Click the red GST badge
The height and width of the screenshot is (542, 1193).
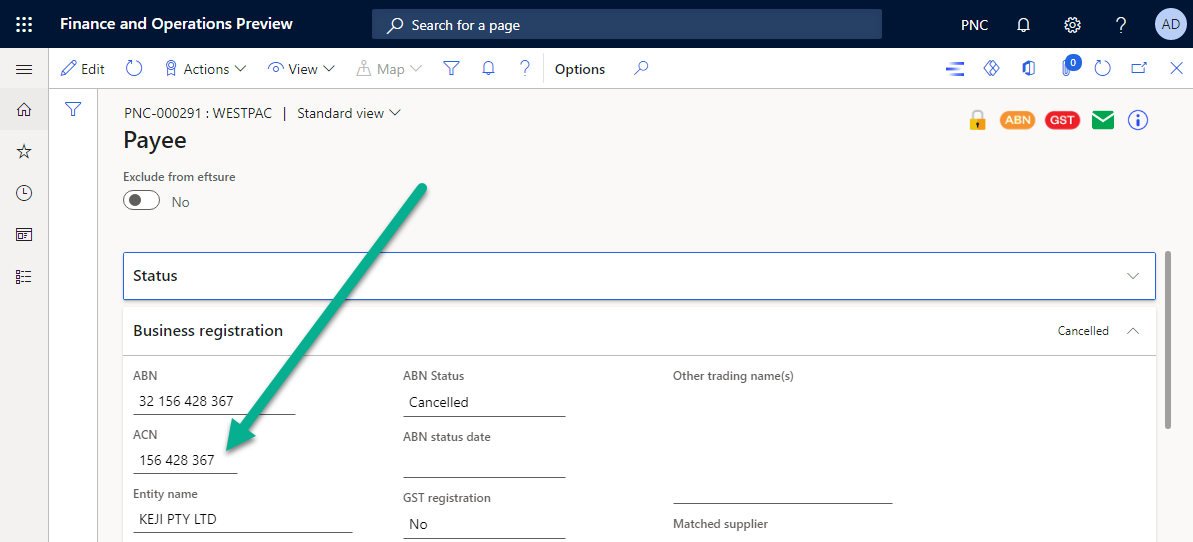pos(1063,120)
